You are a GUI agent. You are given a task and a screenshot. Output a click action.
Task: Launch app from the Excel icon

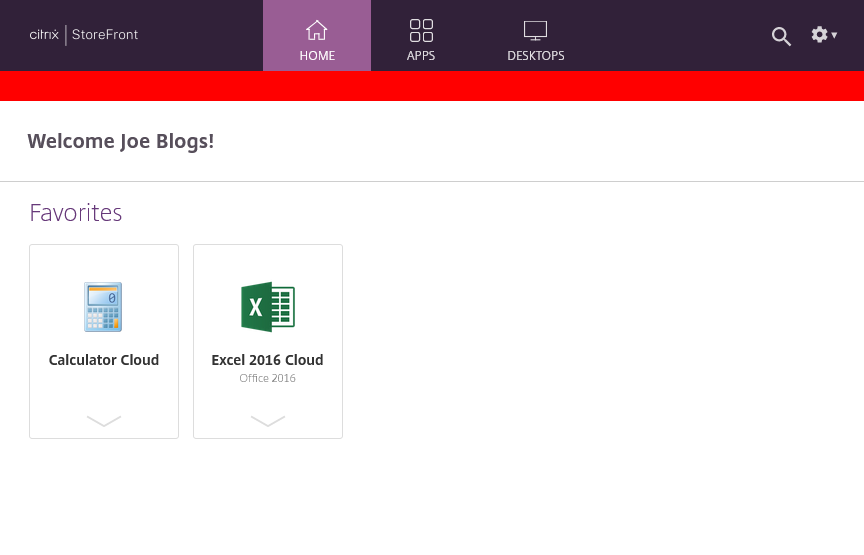pyautogui.click(x=268, y=307)
